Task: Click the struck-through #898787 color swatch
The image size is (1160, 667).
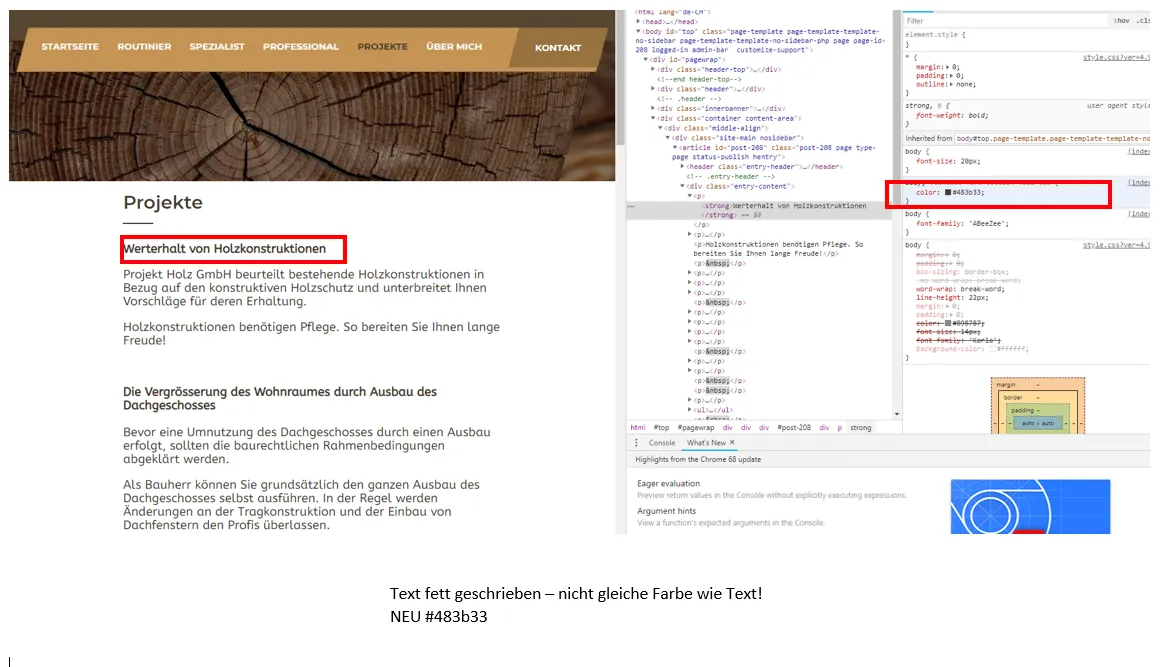Action: [x=948, y=323]
